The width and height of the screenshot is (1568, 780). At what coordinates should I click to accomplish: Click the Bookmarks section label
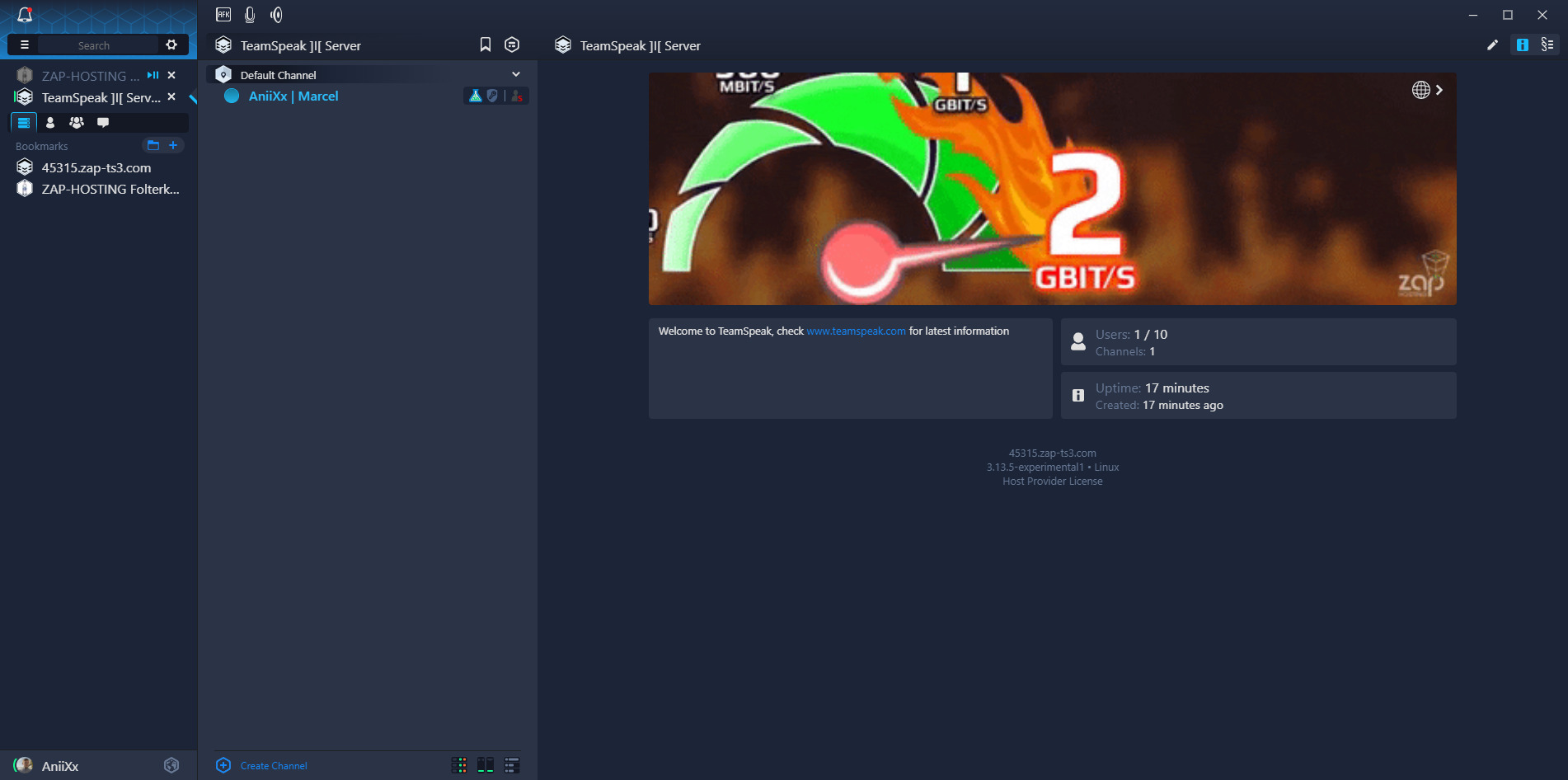point(41,146)
